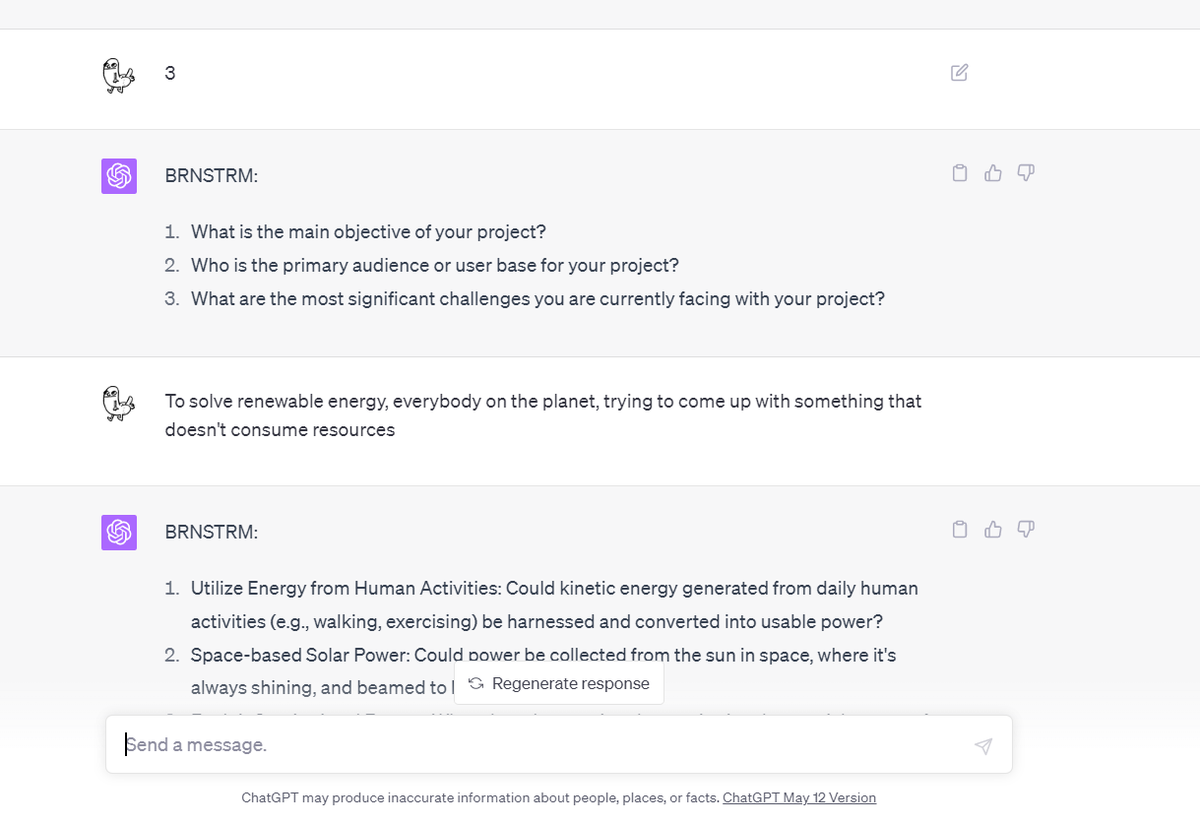Click the send message paper plane icon
1200x824 pixels.
point(983,746)
